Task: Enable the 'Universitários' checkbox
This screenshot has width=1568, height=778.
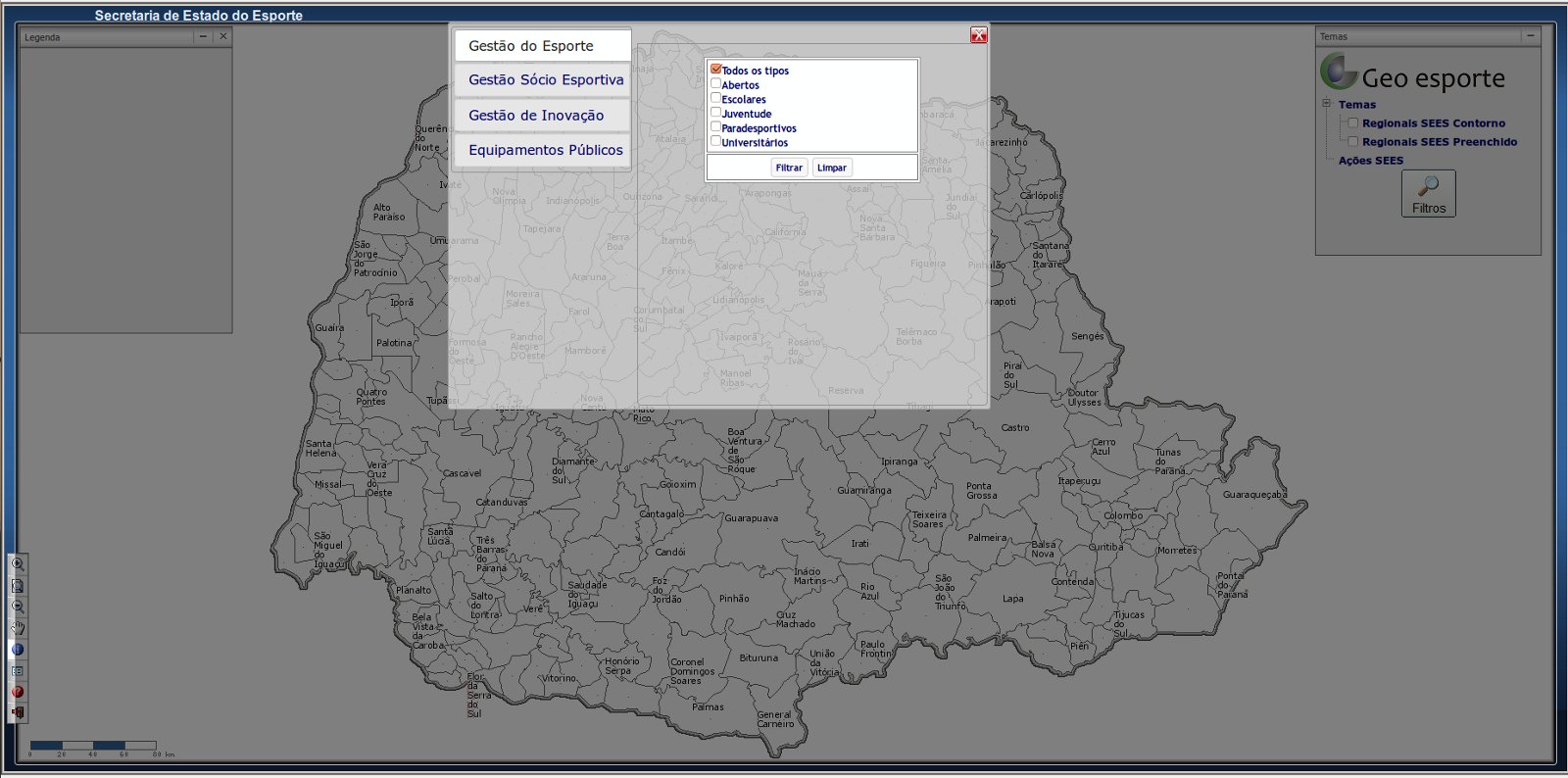Action: tap(716, 142)
